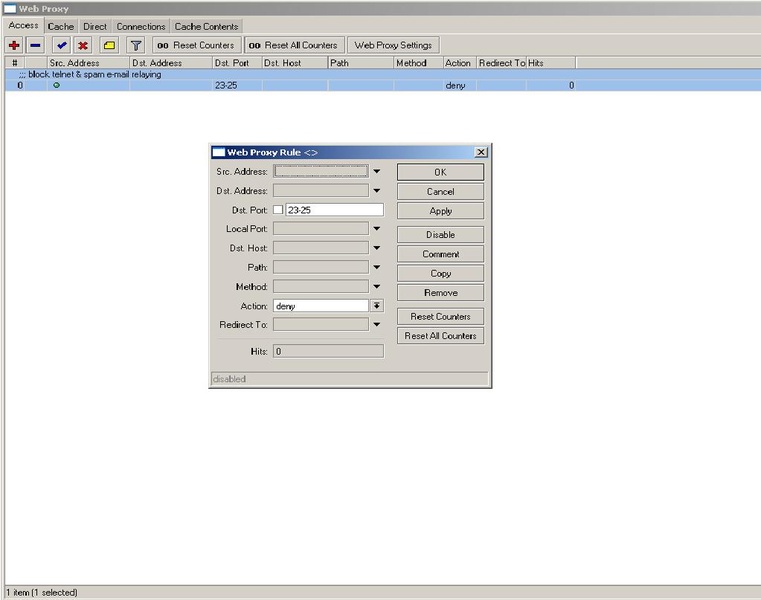The width and height of the screenshot is (761, 600).
Task: Click Reset All Counters in the main toolbar
Action: [294, 45]
